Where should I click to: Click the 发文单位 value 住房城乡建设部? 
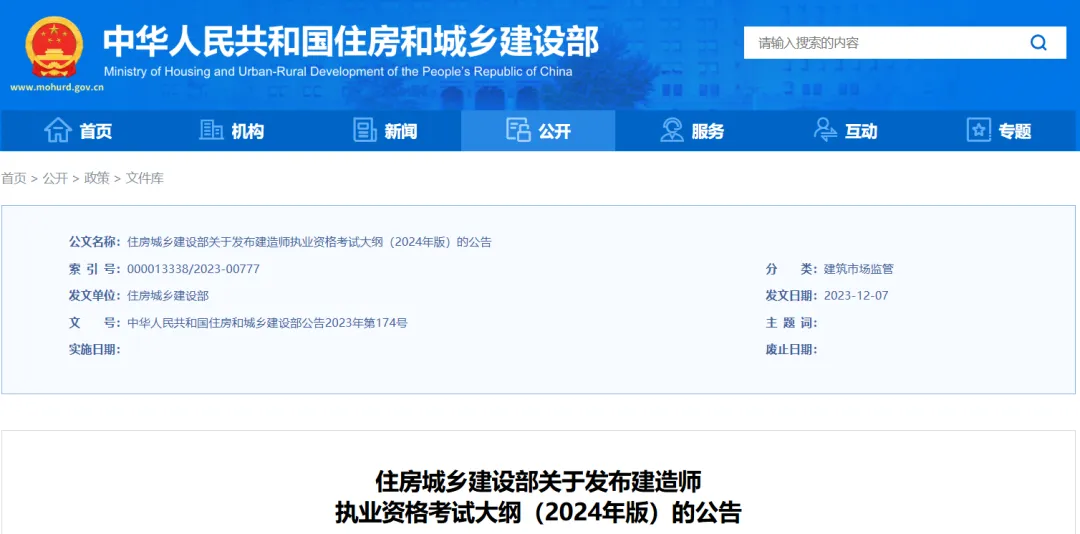coord(168,296)
